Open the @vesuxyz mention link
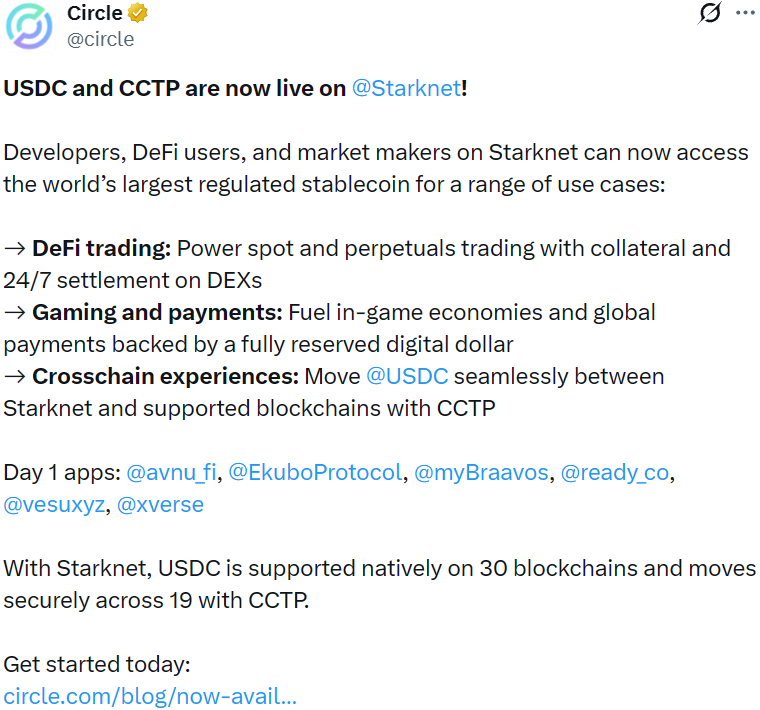The width and height of the screenshot is (760, 710). tap(54, 504)
